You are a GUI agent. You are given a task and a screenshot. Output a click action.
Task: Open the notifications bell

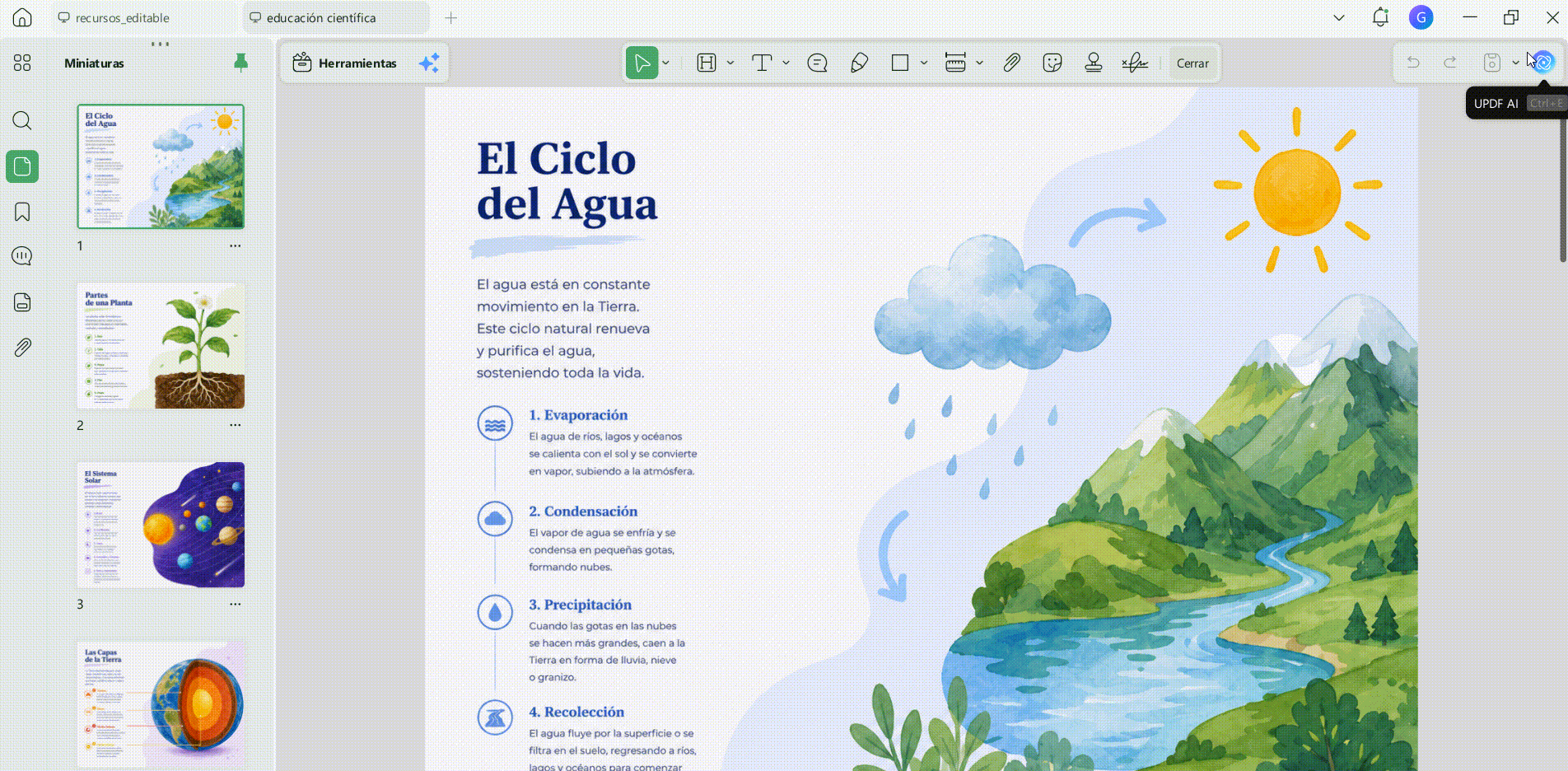pos(1380,17)
